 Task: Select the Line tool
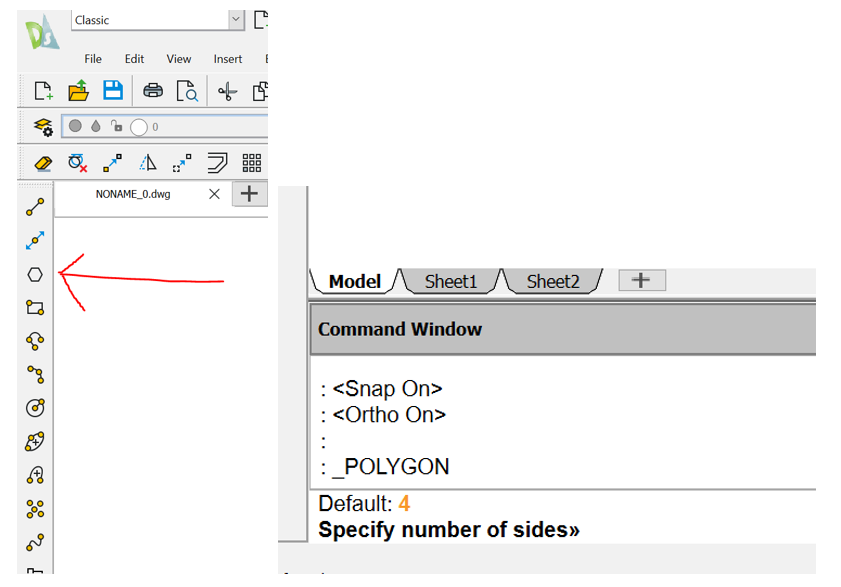click(x=35, y=207)
